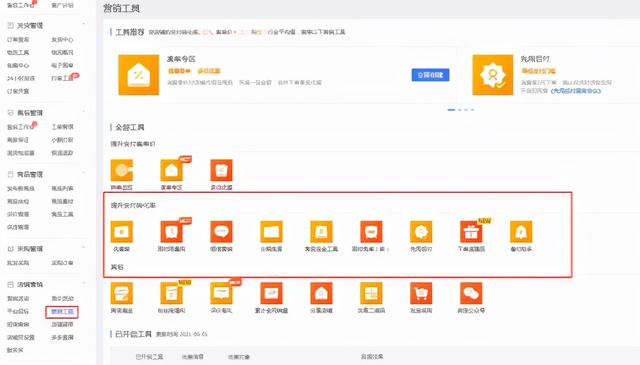Go to 店铺装修 in the sidebar

click(x=62, y=325)
